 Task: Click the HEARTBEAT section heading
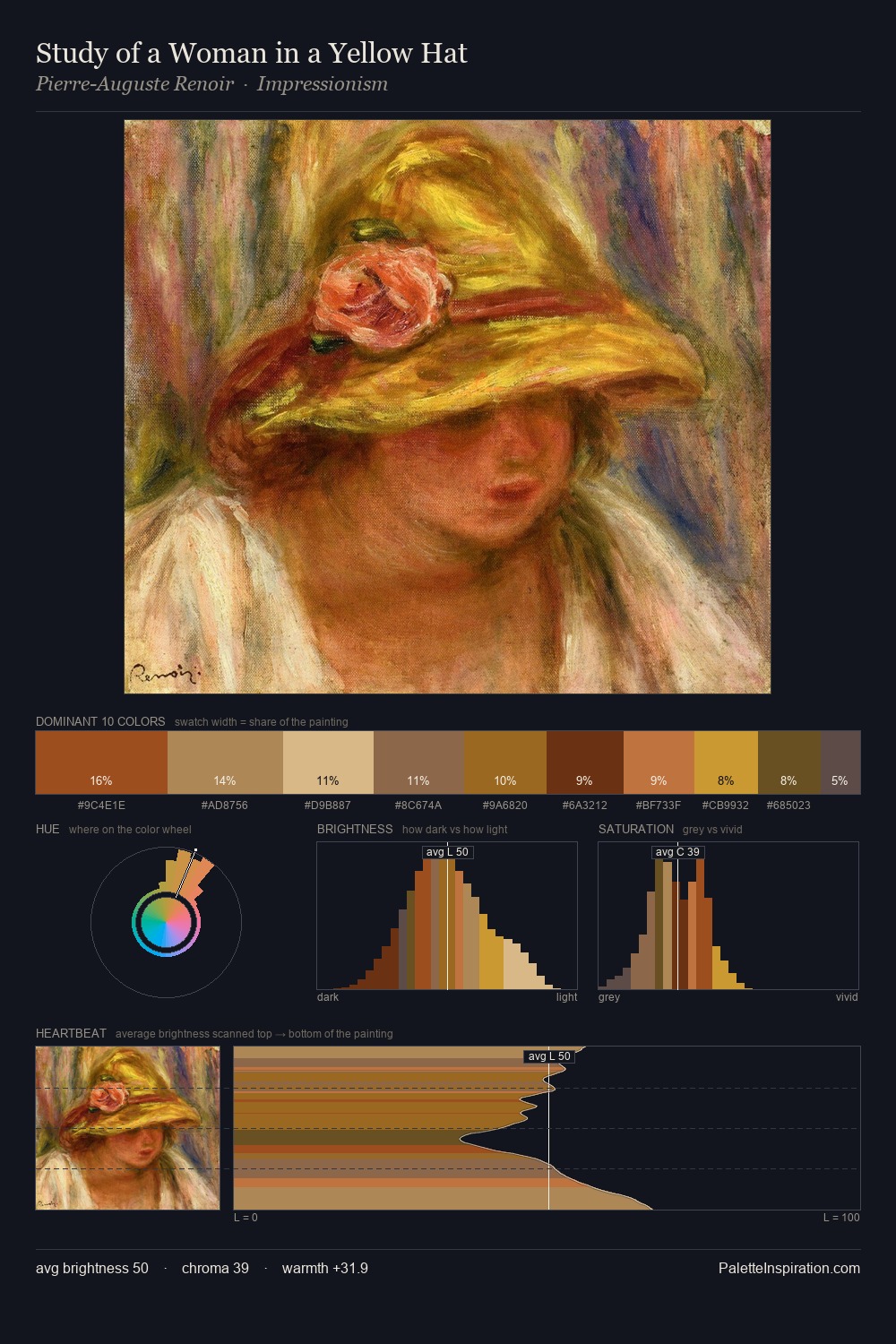point(71,1033)
